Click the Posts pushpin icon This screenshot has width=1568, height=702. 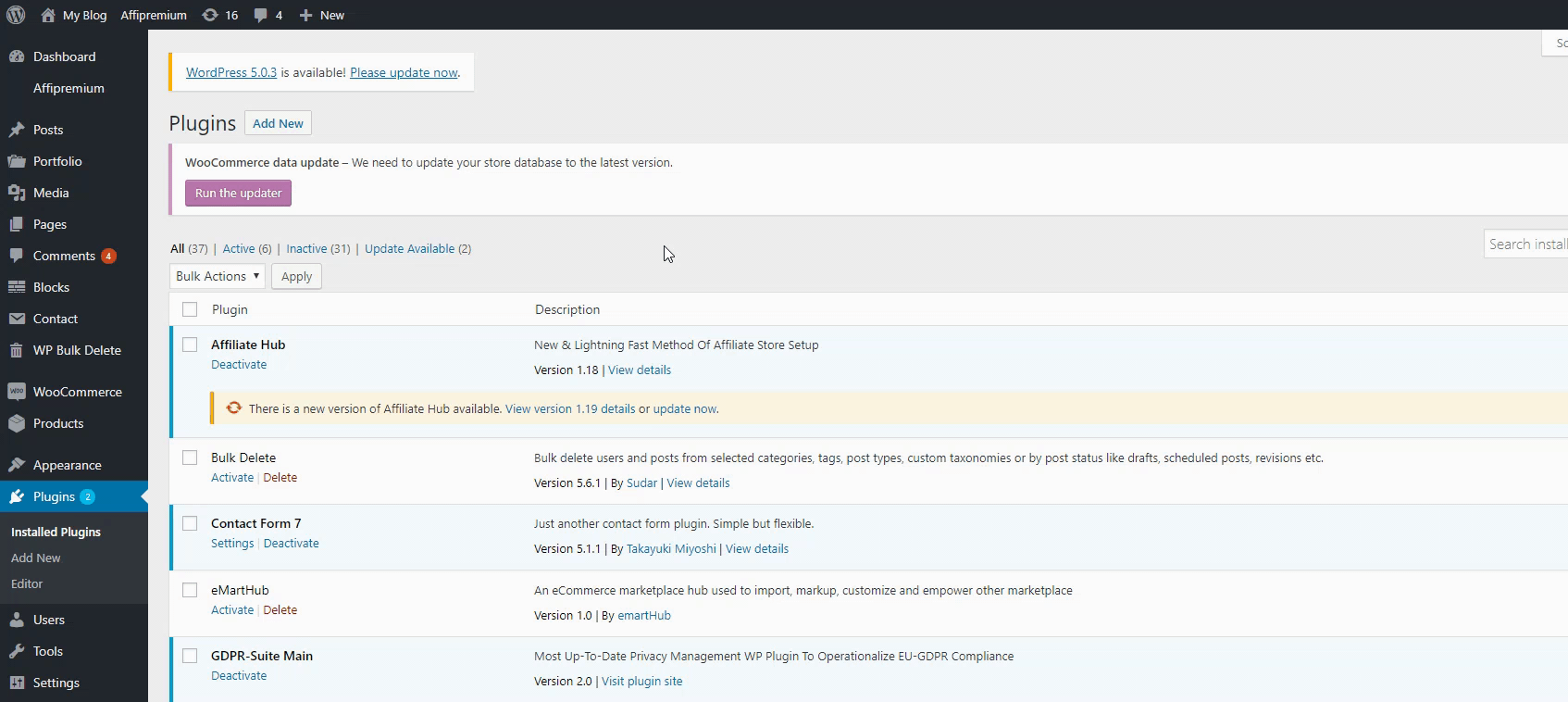point(17,130)
